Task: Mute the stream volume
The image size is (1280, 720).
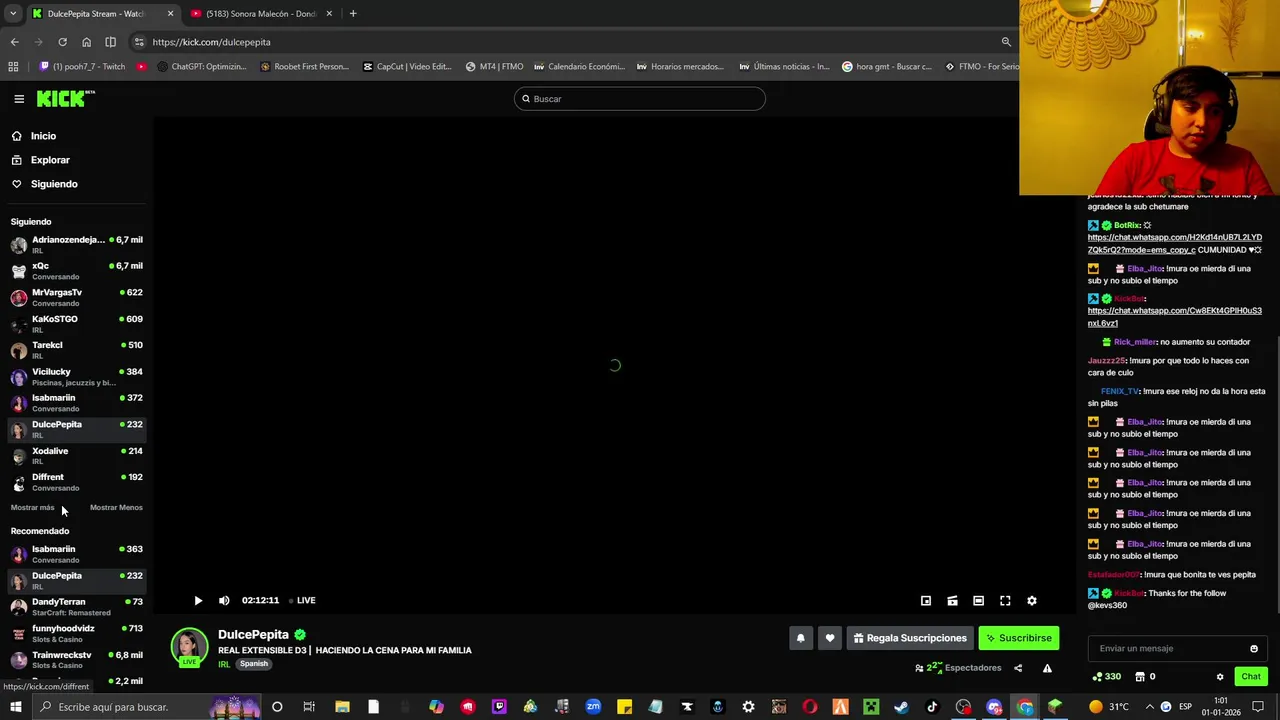Action: click(224, 601)
